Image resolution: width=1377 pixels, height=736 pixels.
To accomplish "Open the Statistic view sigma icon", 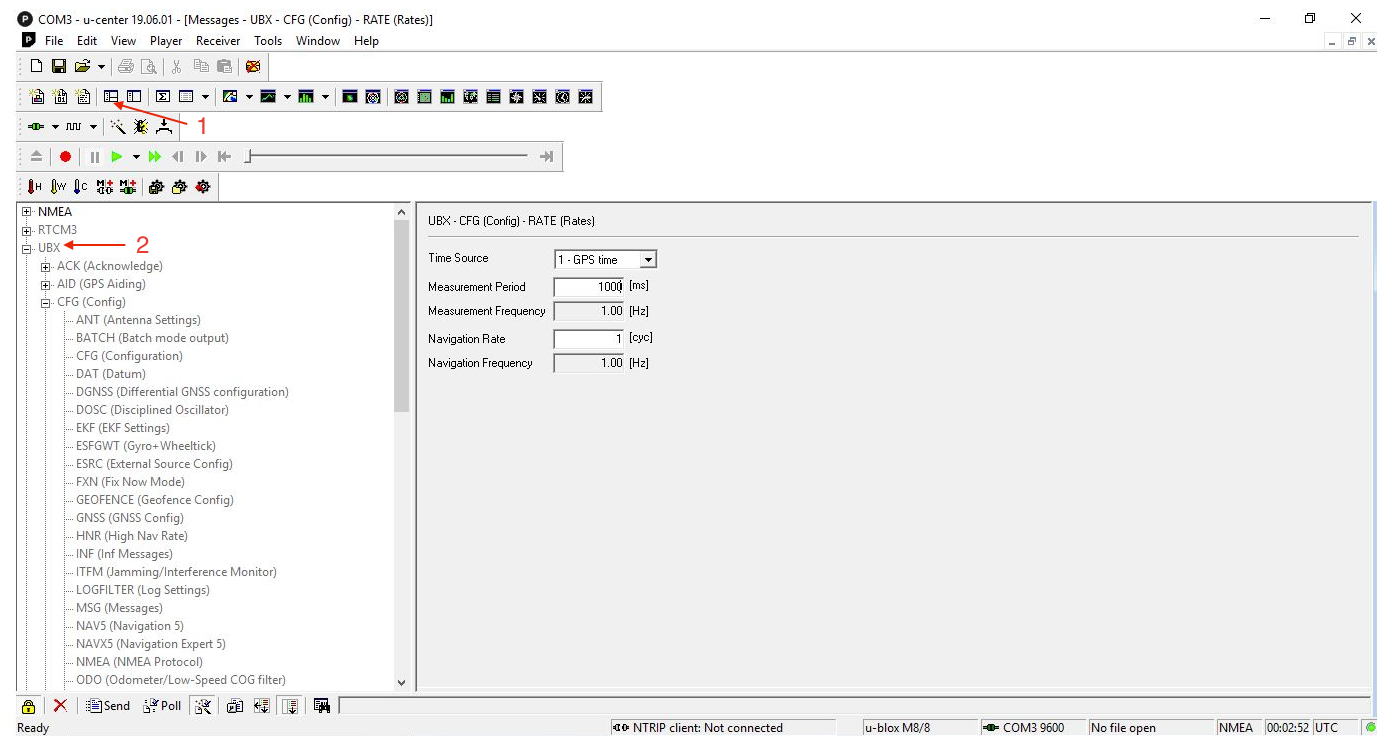I will 163,97.
